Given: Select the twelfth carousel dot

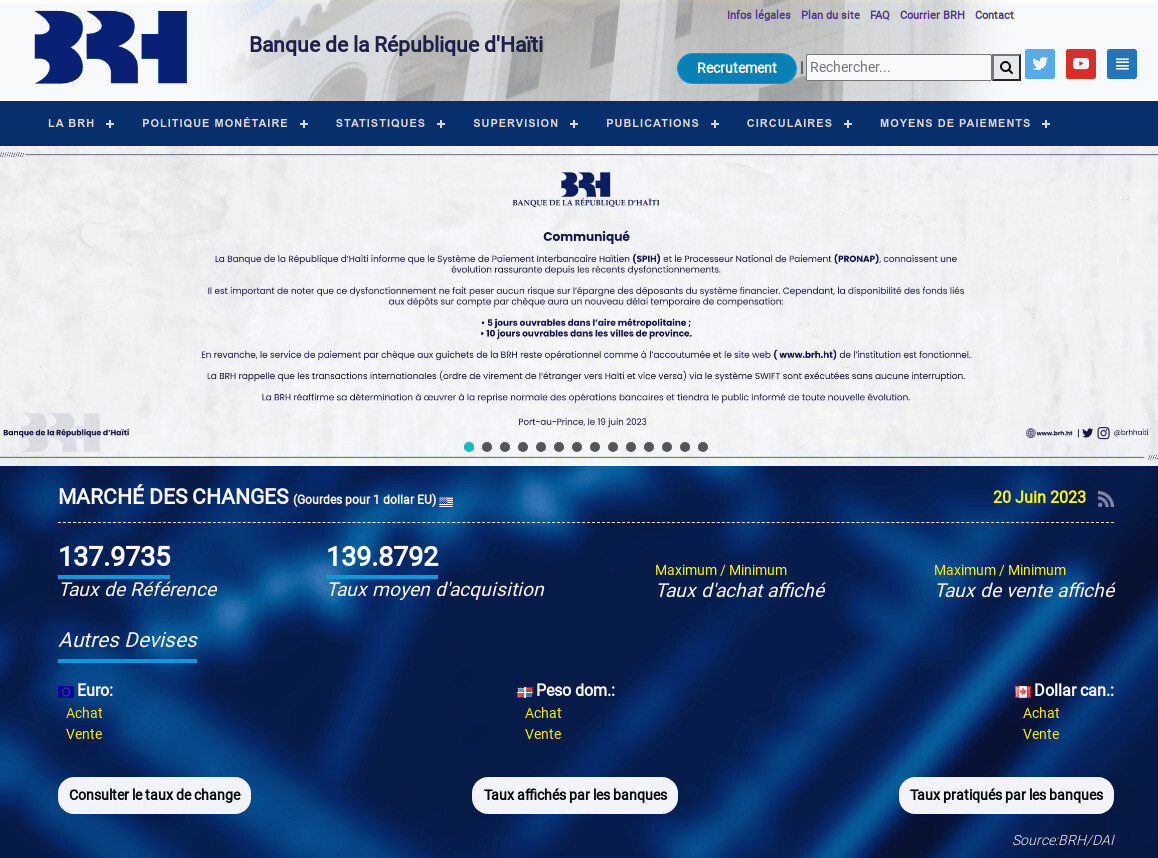Looking at the screenshot, I should 667,447.
